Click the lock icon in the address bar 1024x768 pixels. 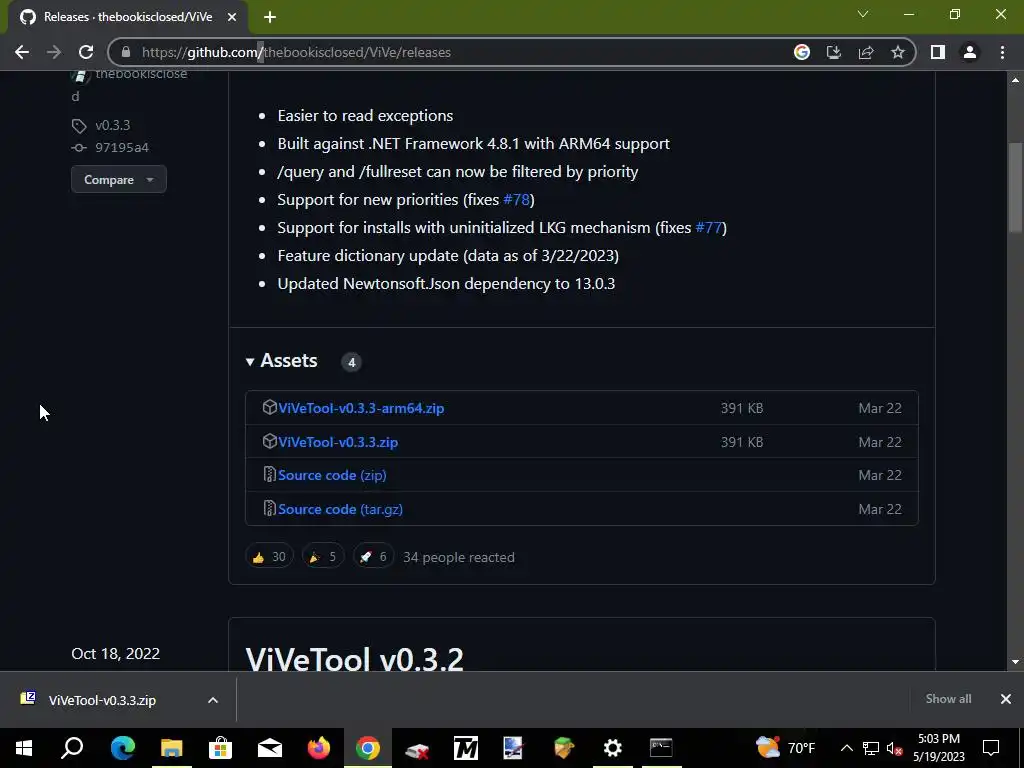[x=126, y=52]
